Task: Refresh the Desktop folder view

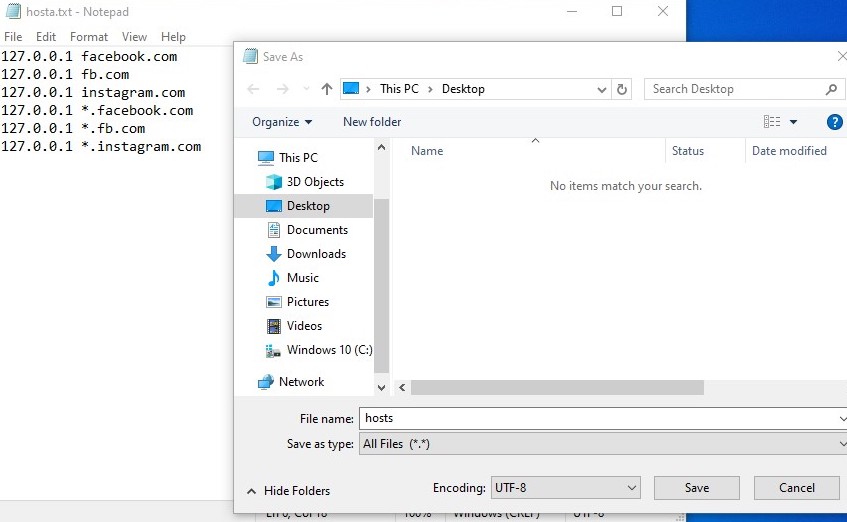Action: (622, 89)
